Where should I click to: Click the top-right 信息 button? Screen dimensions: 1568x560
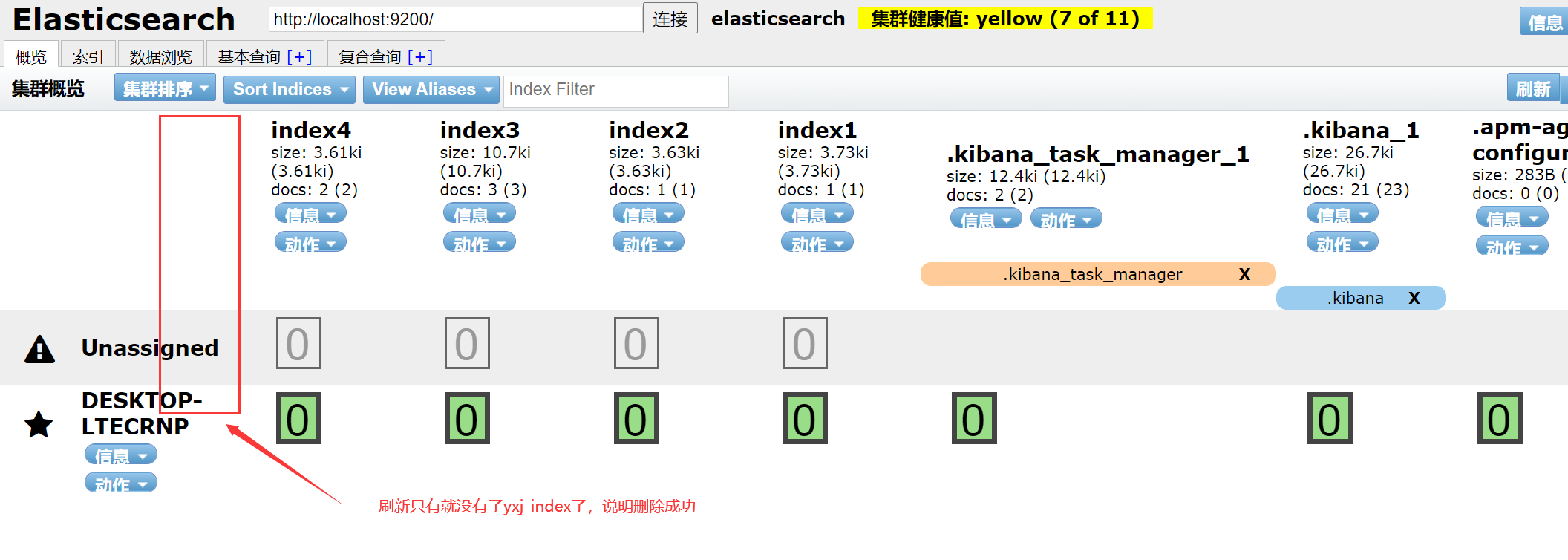(x=1544, y=22)
